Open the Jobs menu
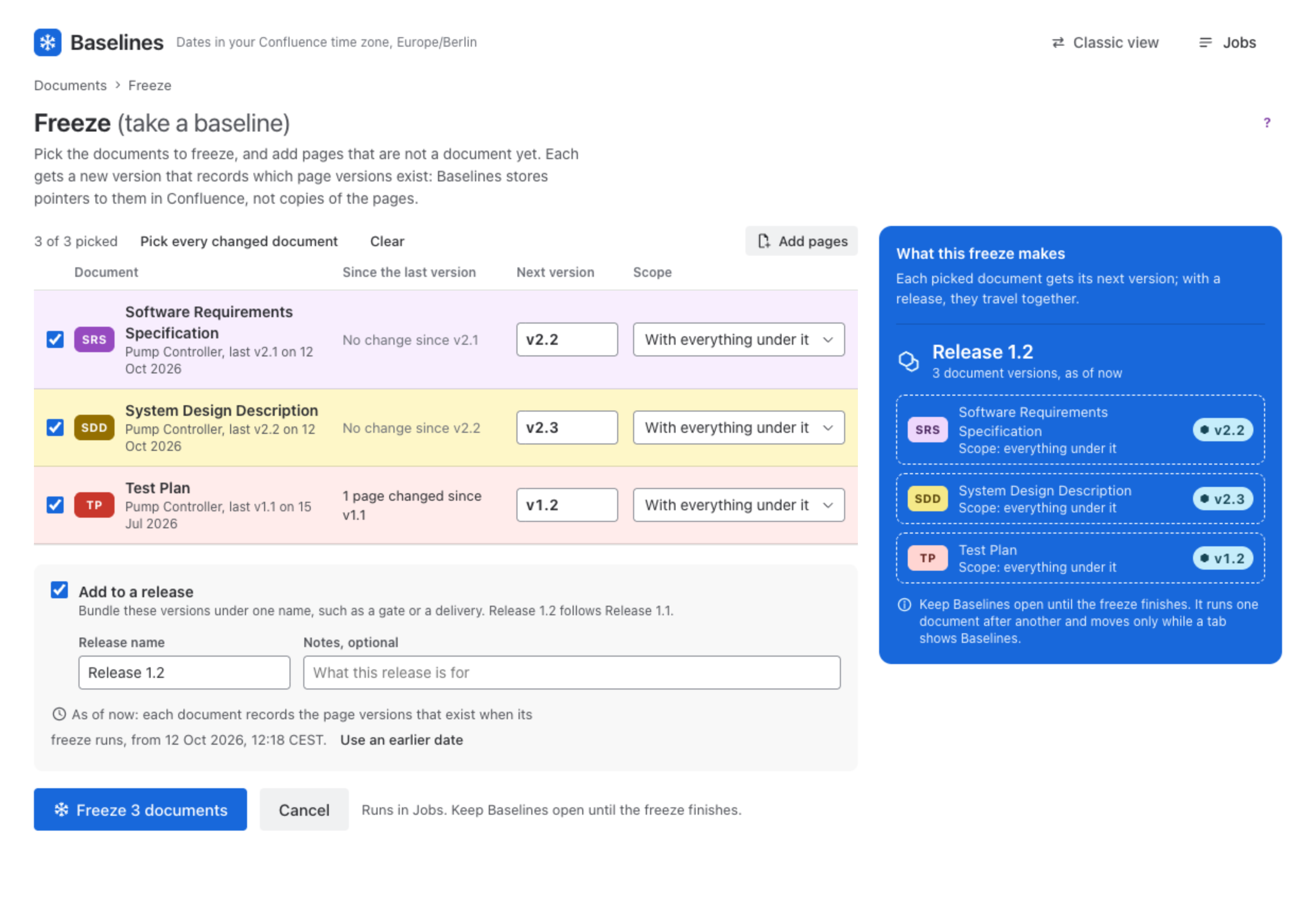Viewport: 1316px width, 907px height. click(x=1227, y=42)
